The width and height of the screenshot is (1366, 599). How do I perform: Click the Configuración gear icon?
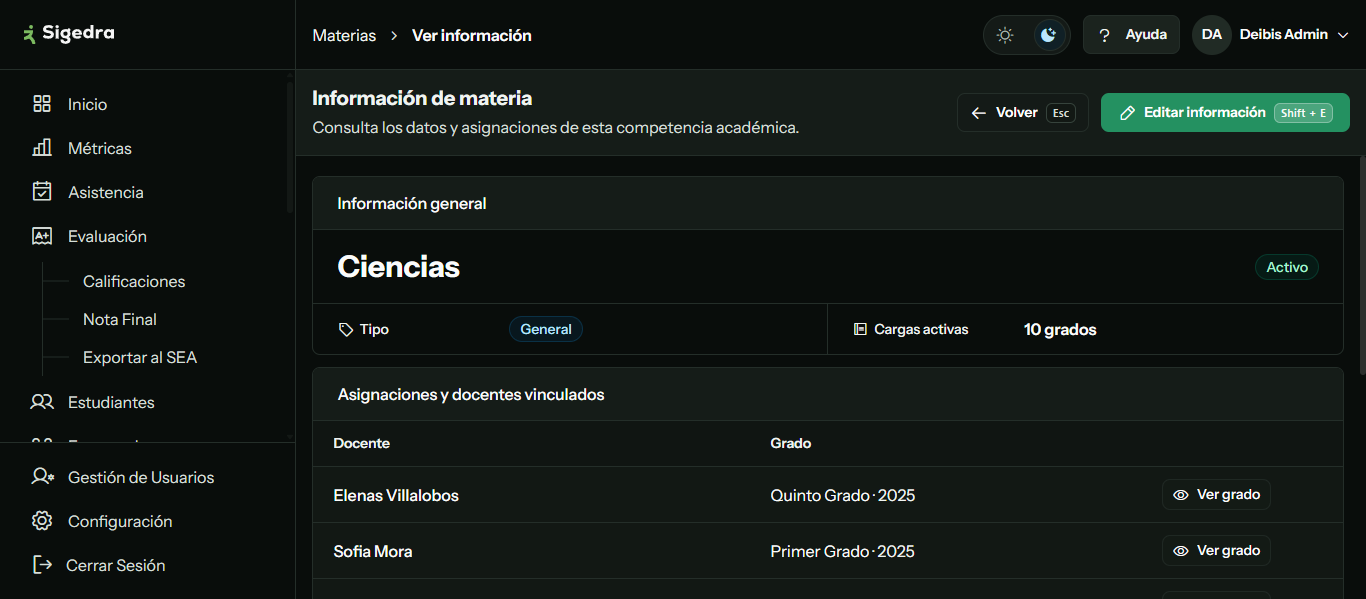click(x=42, y=521)
